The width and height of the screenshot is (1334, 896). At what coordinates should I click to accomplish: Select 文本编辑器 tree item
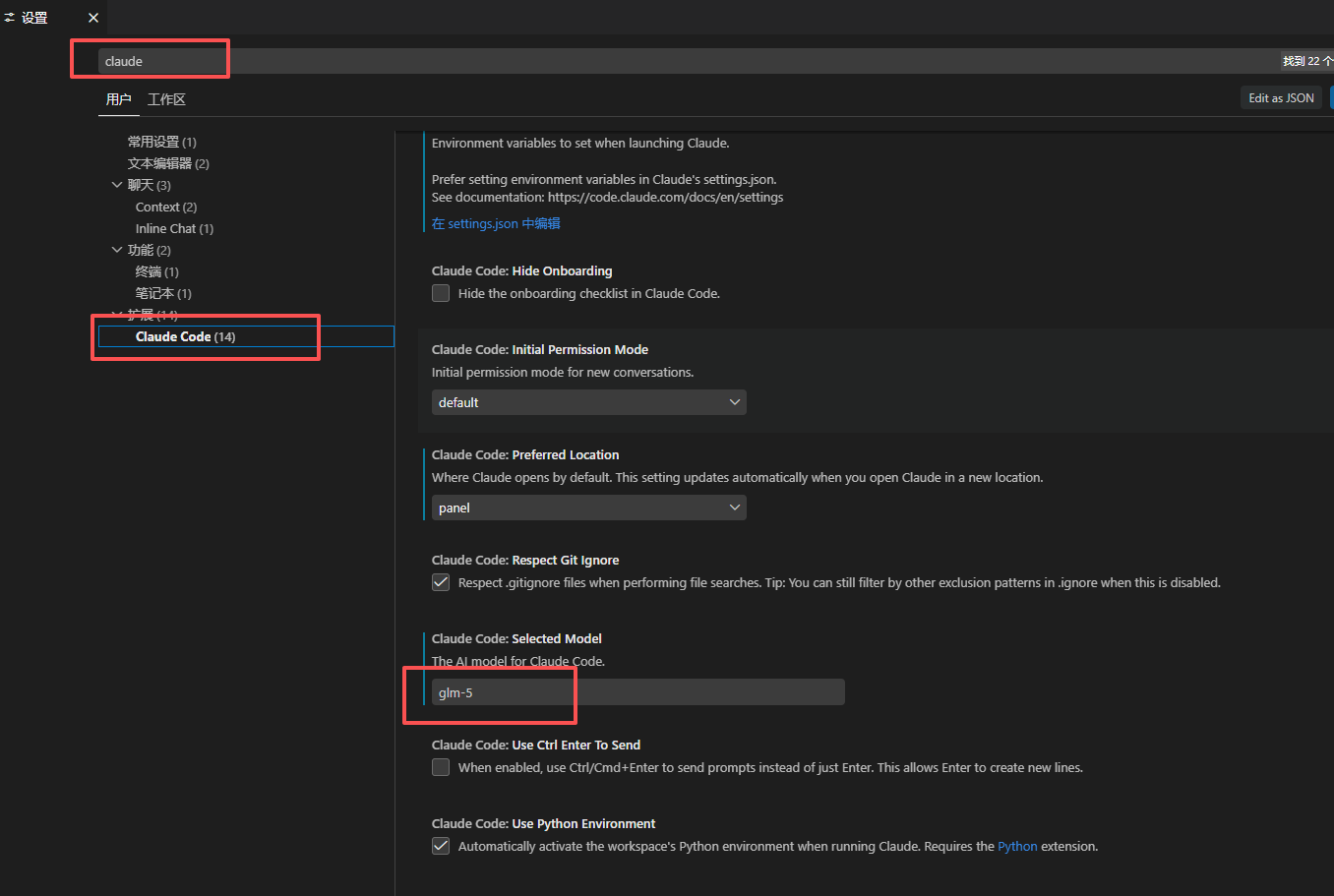coord(167,163)
